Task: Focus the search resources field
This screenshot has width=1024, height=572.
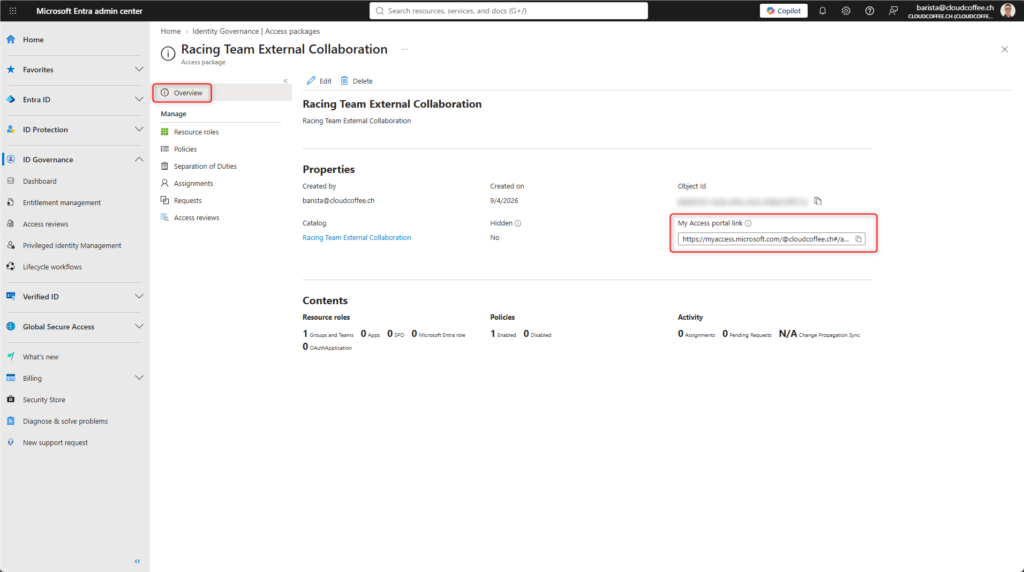Action: pos(509,10)
